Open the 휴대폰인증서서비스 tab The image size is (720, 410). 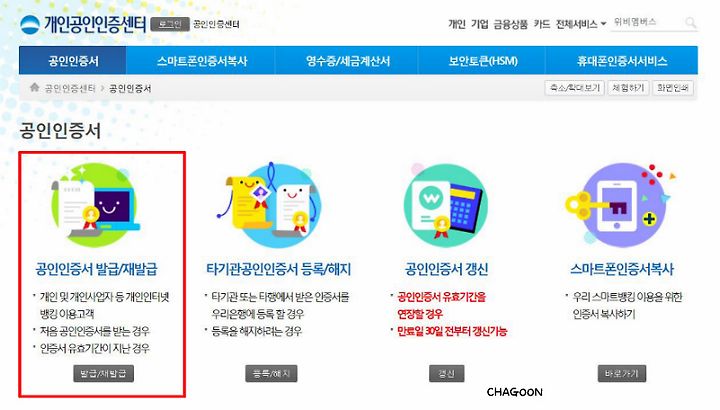[622, 61]
